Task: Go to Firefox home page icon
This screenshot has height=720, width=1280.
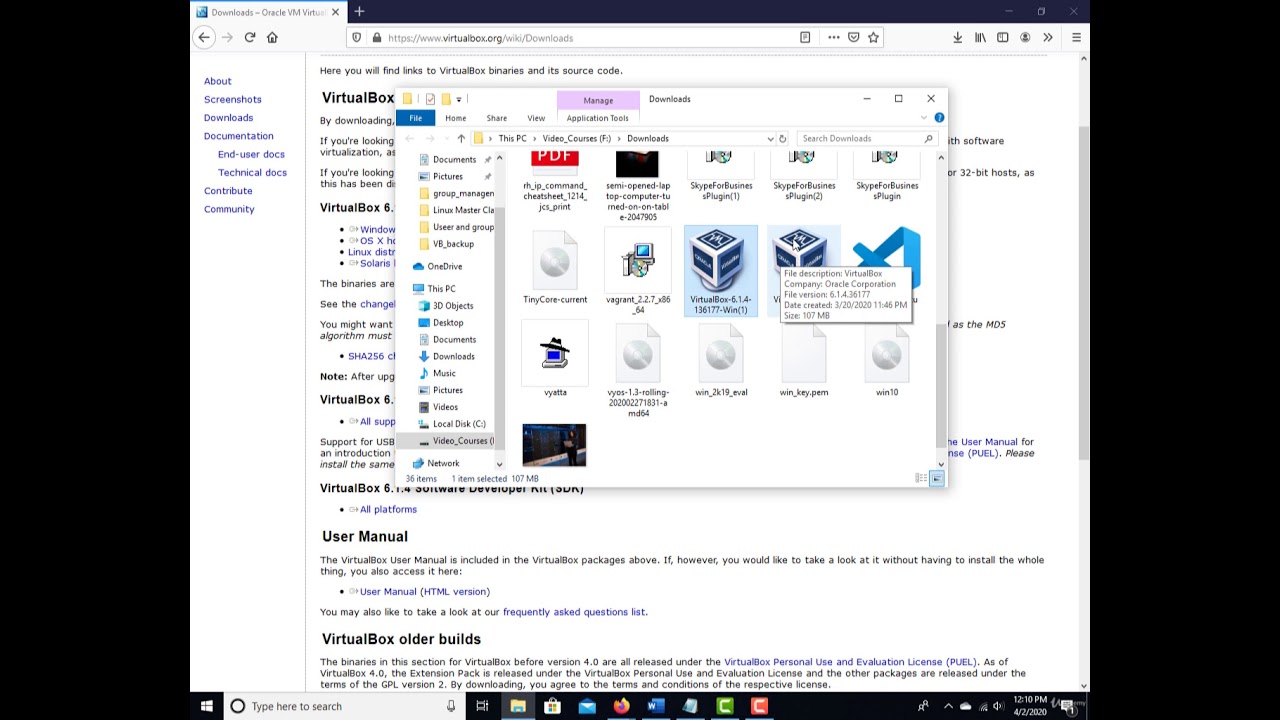Action: 272,38
